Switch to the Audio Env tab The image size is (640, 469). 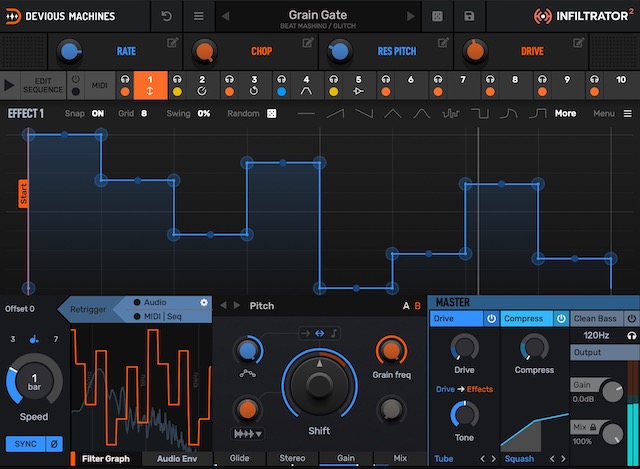[x=176, y=458]
